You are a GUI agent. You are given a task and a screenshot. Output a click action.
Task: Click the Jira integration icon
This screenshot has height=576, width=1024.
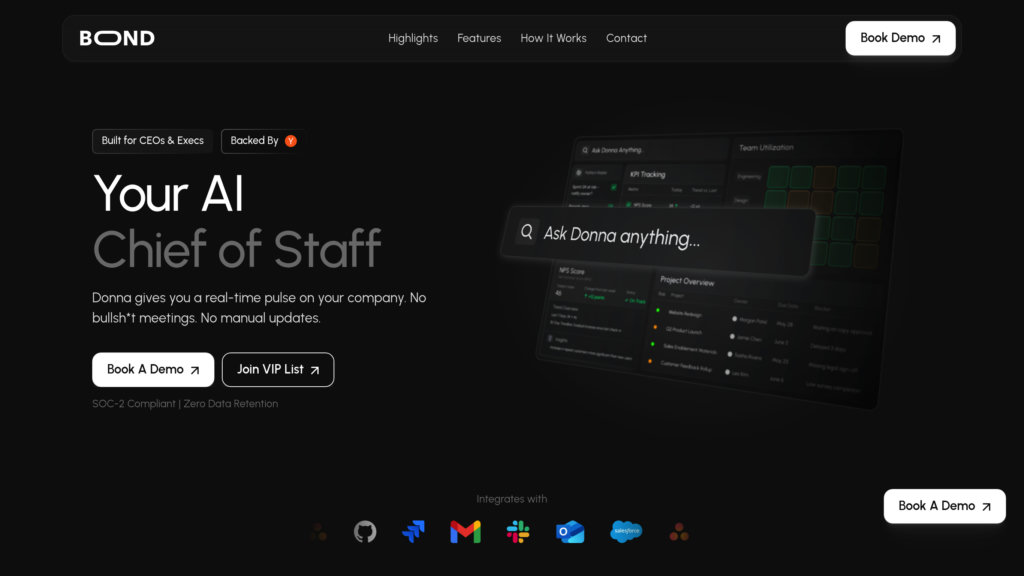pos(414,532)
